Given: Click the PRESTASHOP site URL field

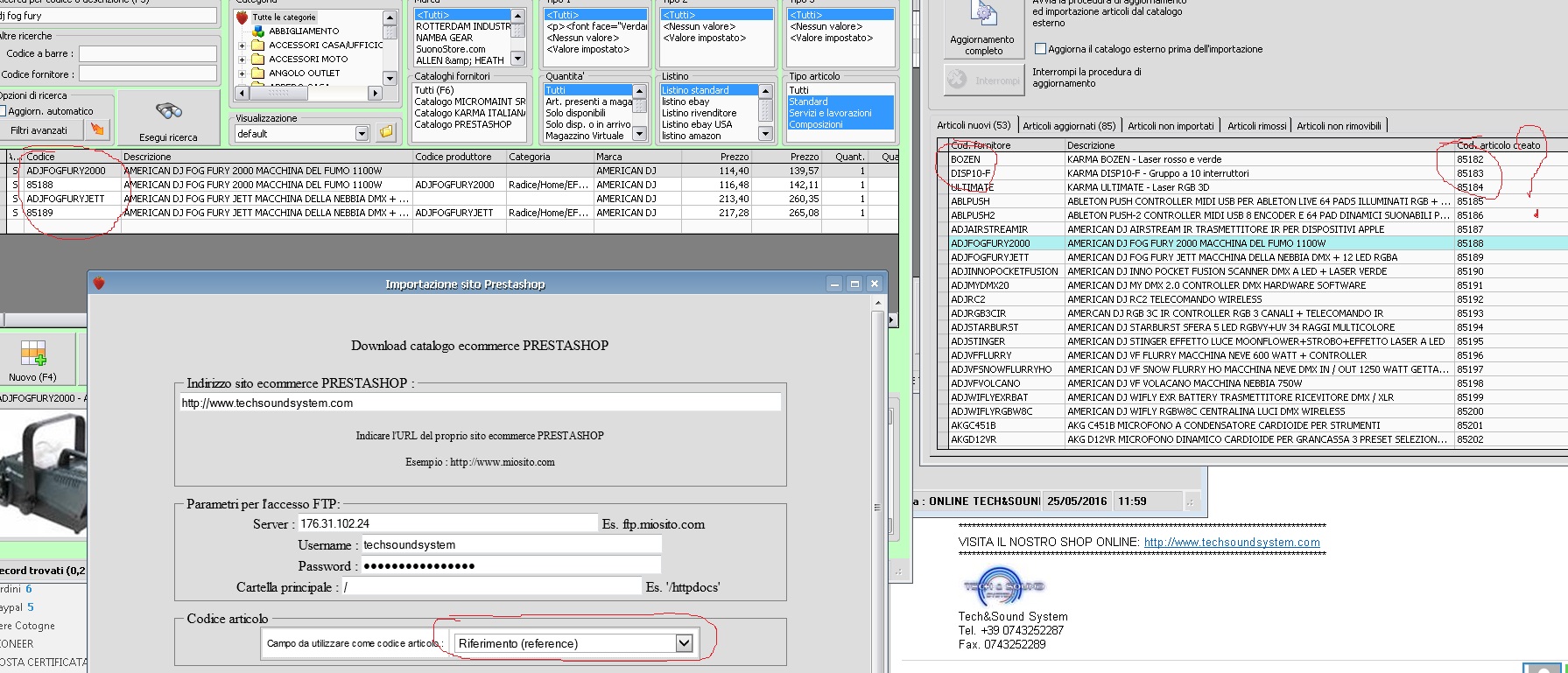Looking at the screenshot, I should pos(480,403).
